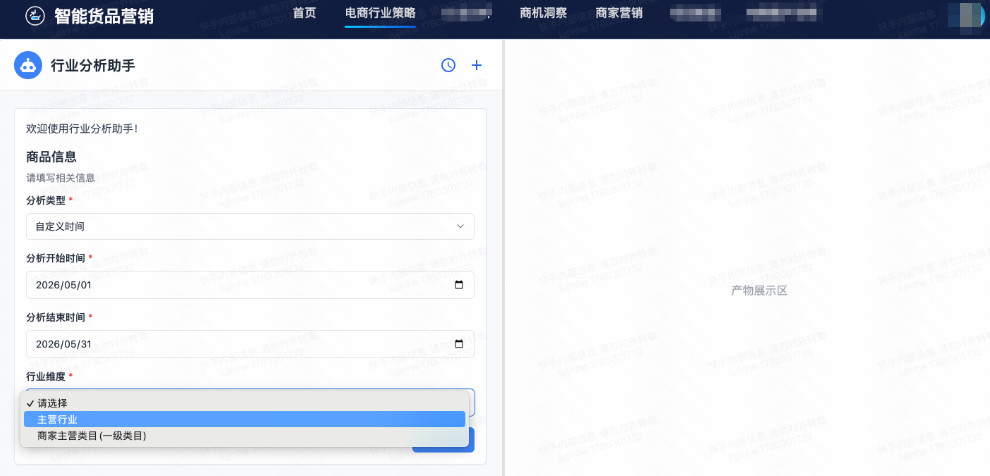This screenshot has height=476, width=990.
Task: Click the 行业维度 field label
Action: (46, 376)
